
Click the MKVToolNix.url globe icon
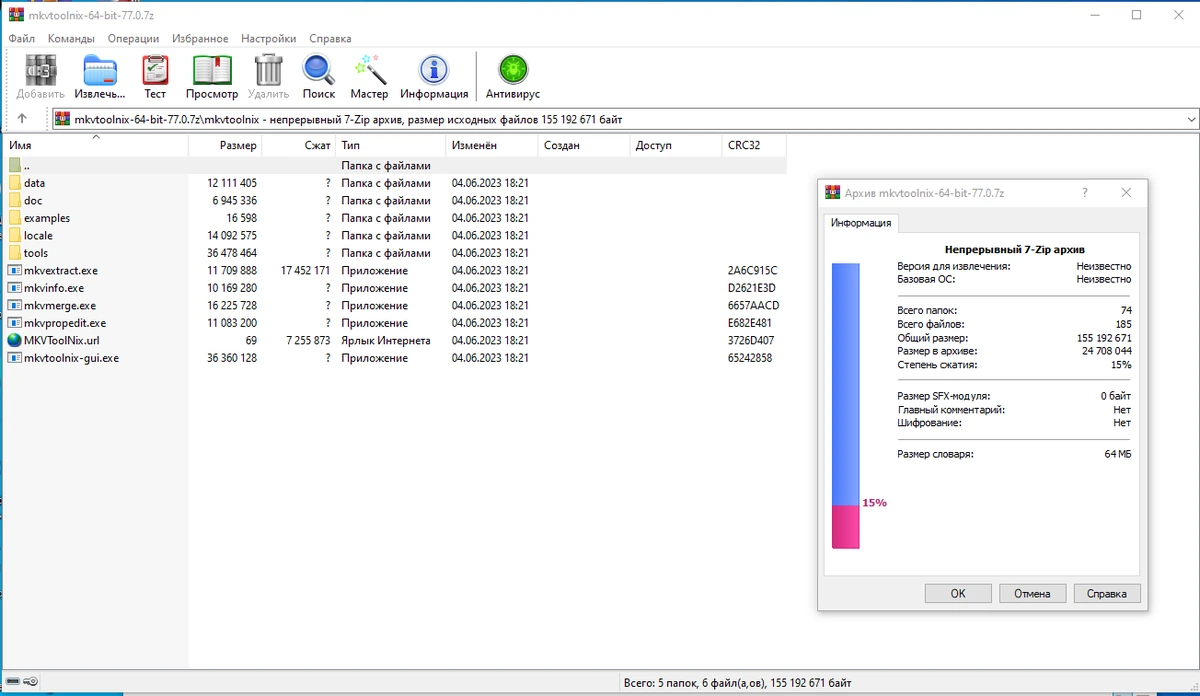point(14,341)
